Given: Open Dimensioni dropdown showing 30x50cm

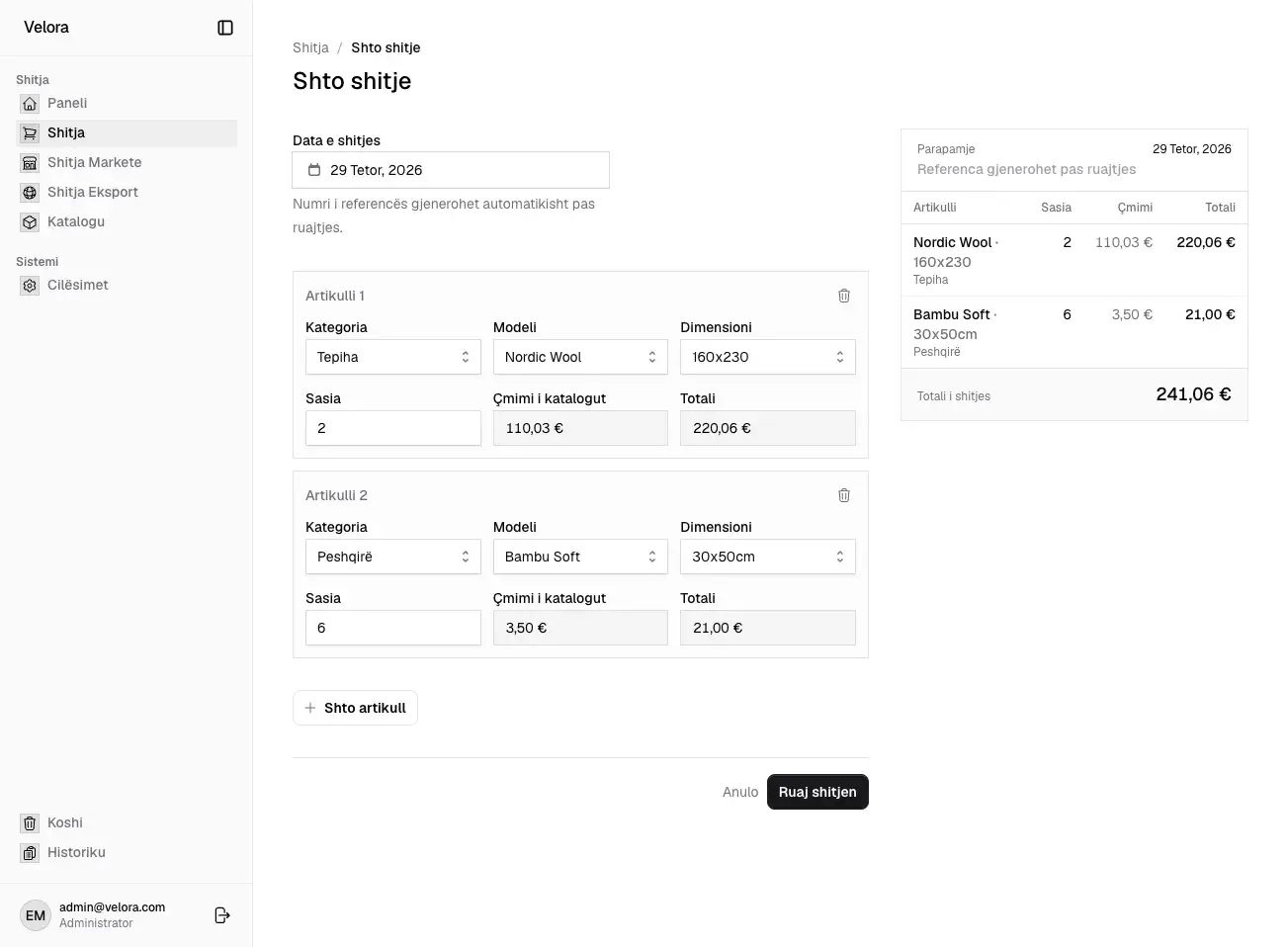Looking at the screenshot, I should [768, 557].
